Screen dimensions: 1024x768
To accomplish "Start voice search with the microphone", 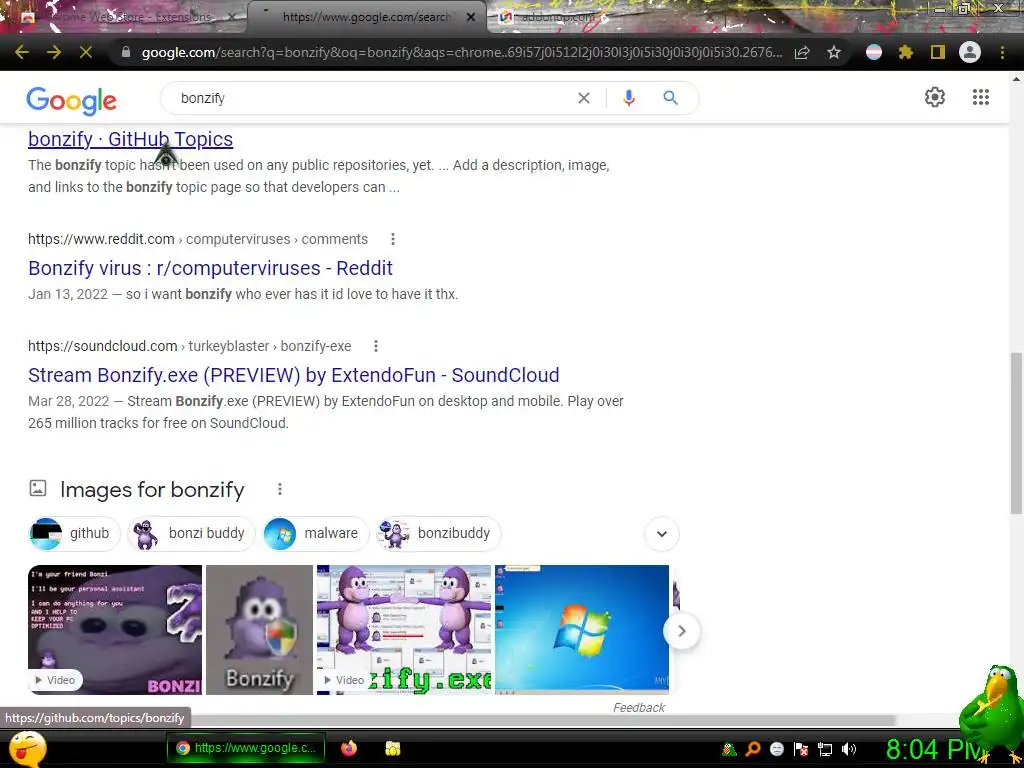I will [x=629, y=98].
